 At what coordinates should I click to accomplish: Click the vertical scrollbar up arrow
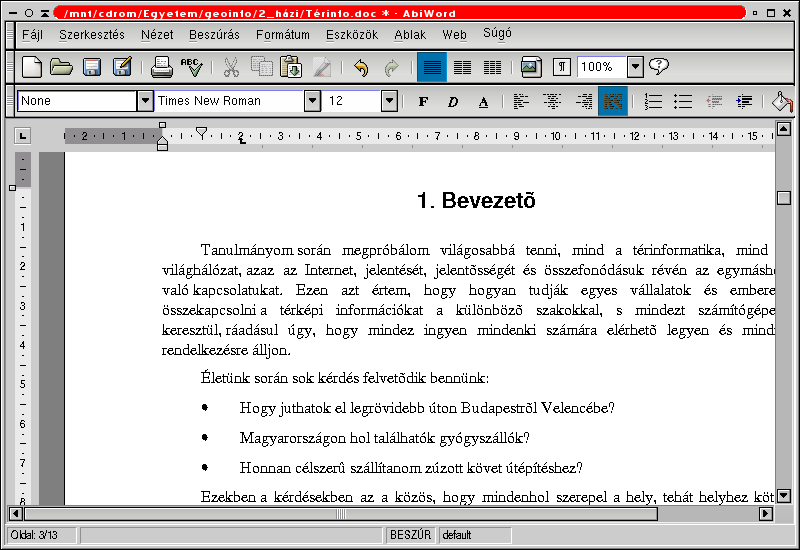[x=784, y=129]
